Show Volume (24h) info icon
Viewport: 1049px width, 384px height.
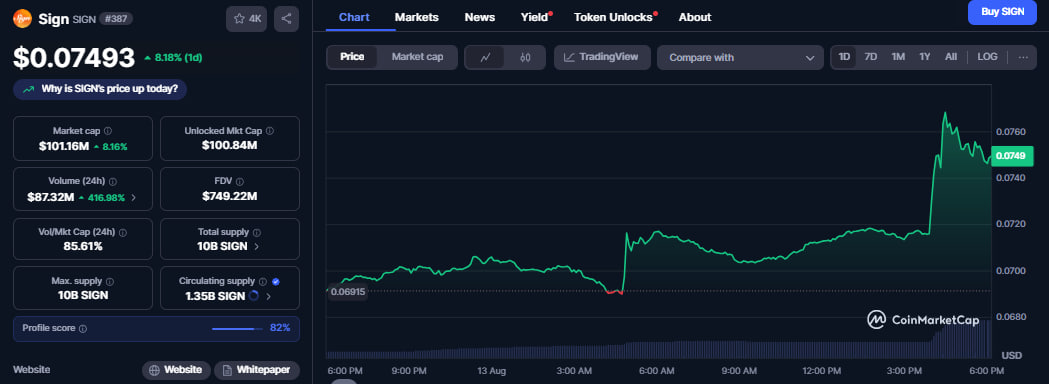[x=112, y=181]
